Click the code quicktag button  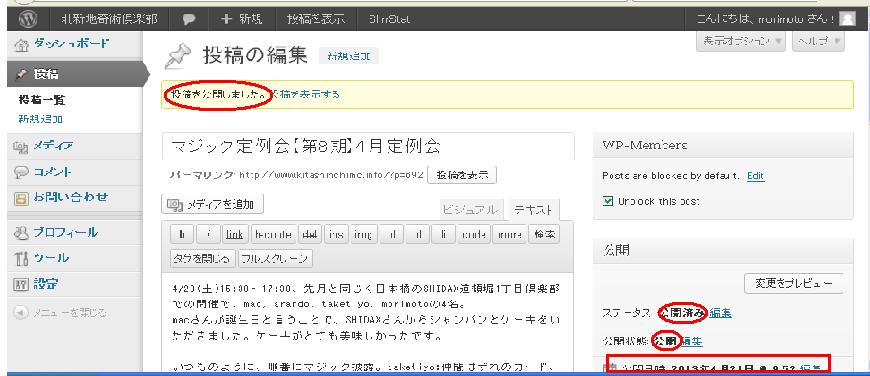473,235
